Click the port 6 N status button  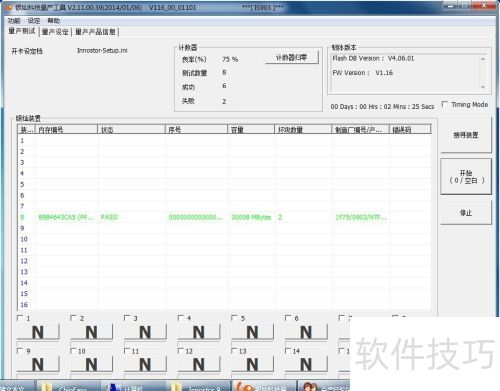point(306,332)
